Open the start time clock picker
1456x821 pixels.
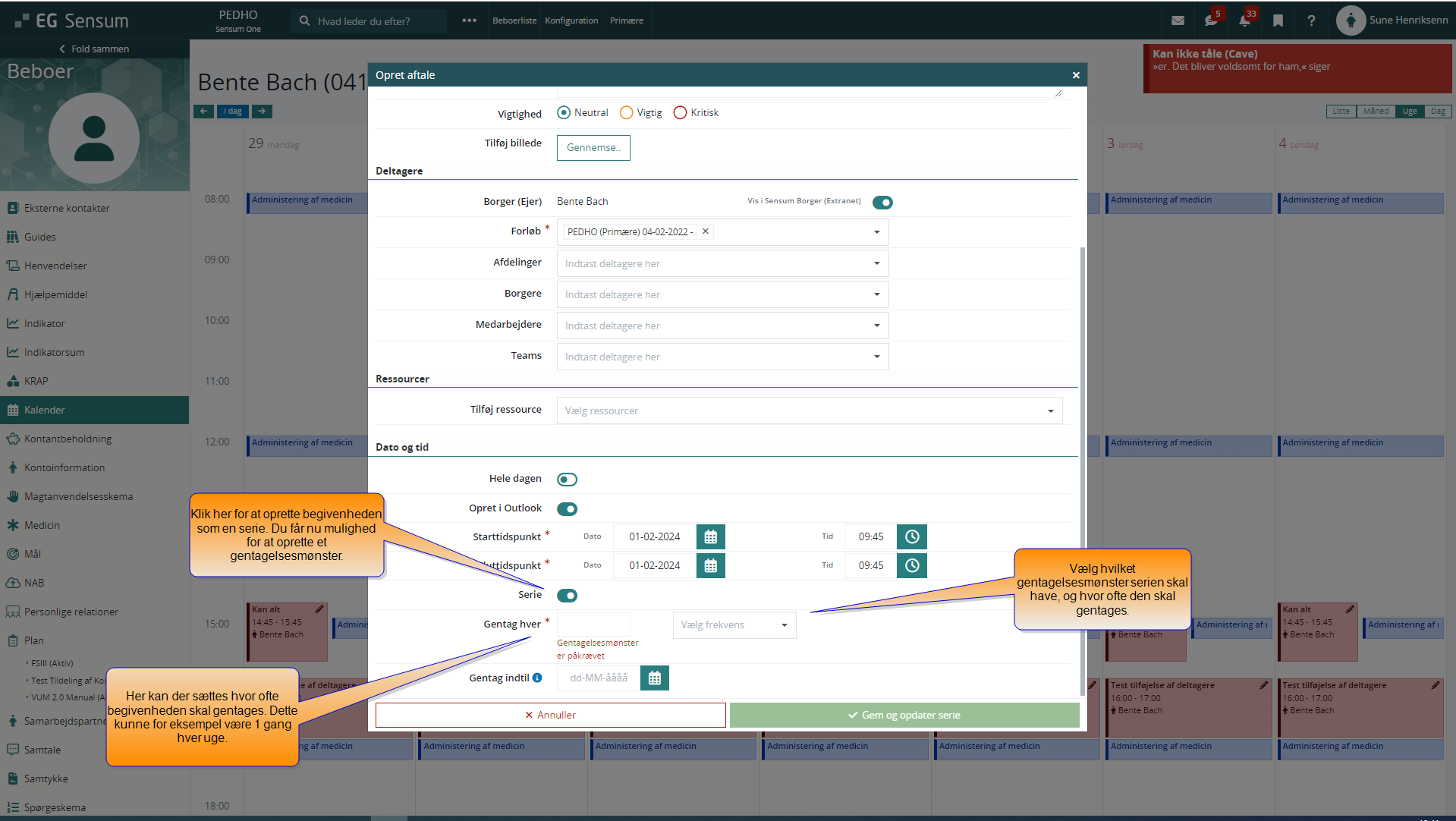point(911,537)
